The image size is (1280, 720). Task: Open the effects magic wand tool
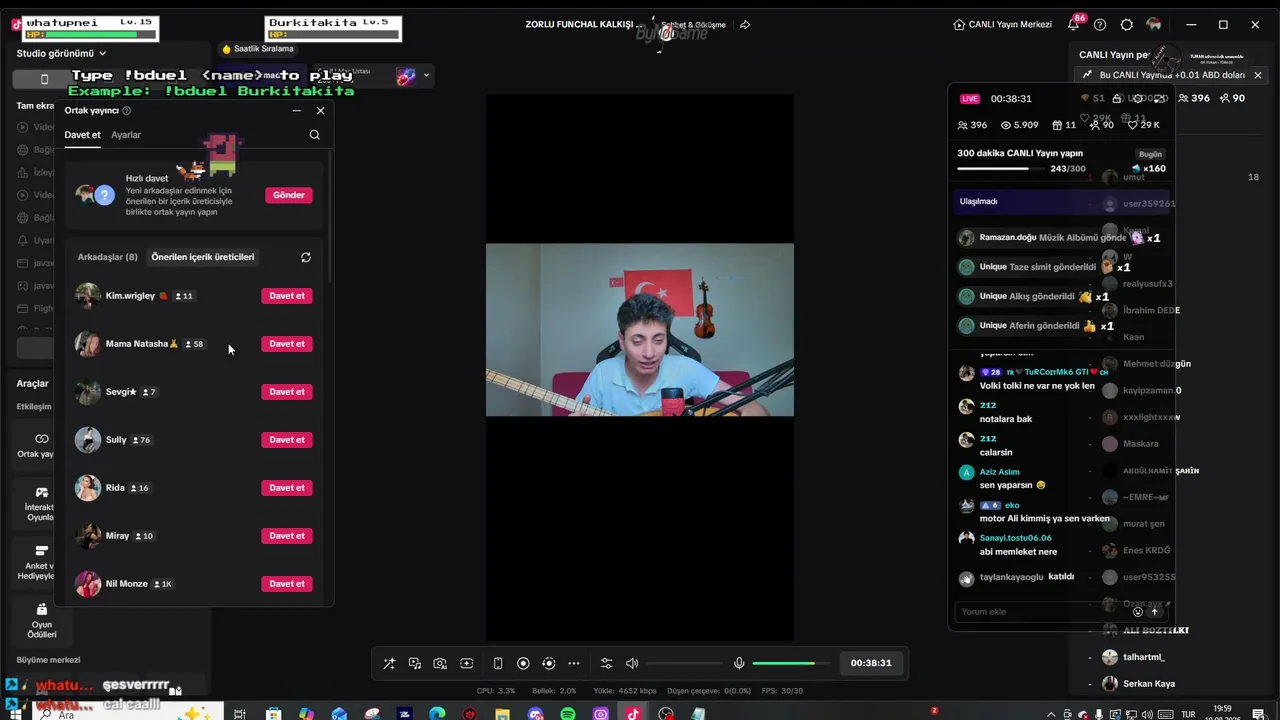tap(389, 663)
